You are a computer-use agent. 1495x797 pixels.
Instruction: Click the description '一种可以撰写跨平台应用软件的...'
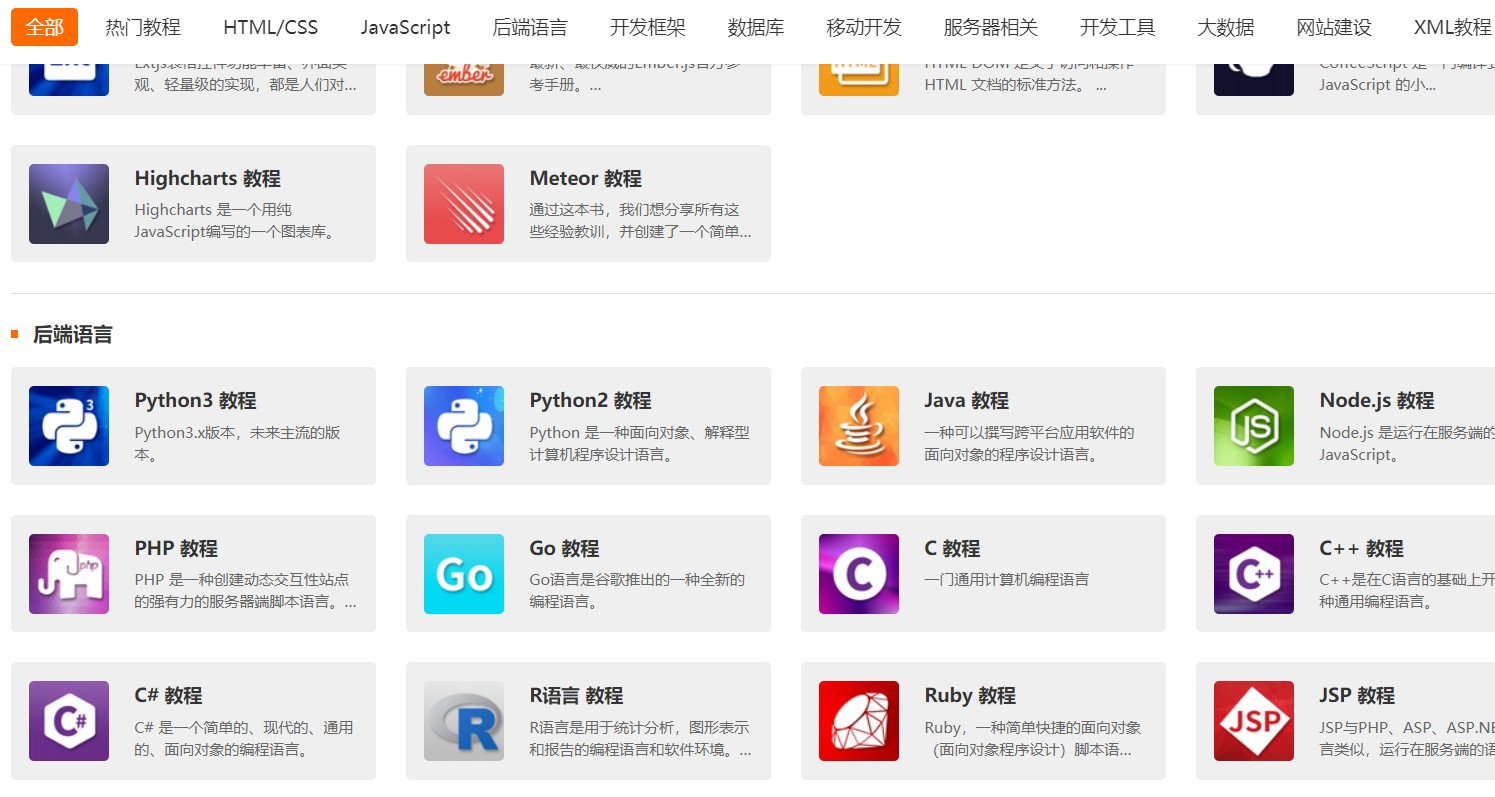[x=1030, y=444]
